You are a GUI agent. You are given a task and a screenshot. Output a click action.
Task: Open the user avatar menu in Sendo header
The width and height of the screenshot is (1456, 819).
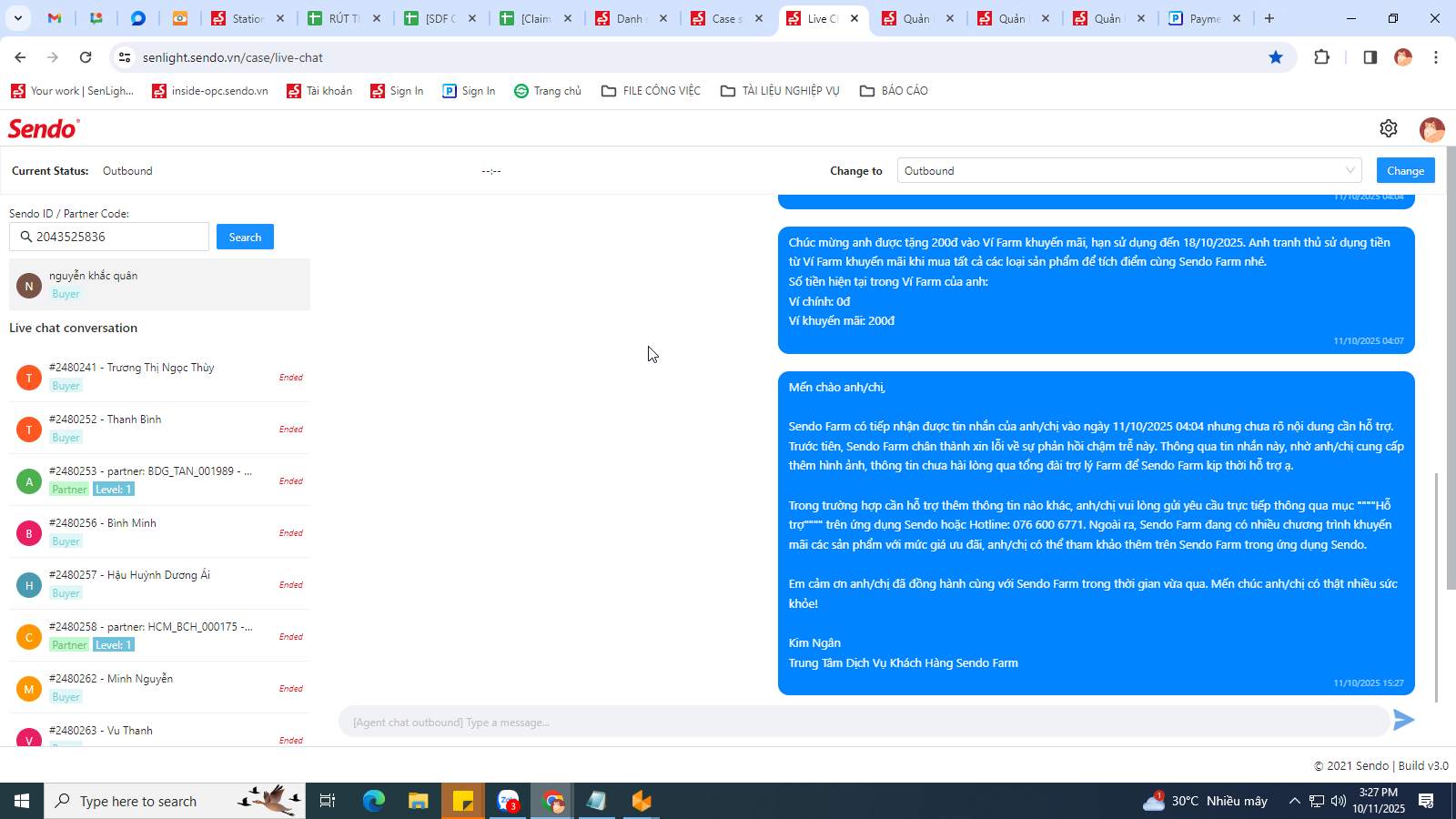[1431, 129]
